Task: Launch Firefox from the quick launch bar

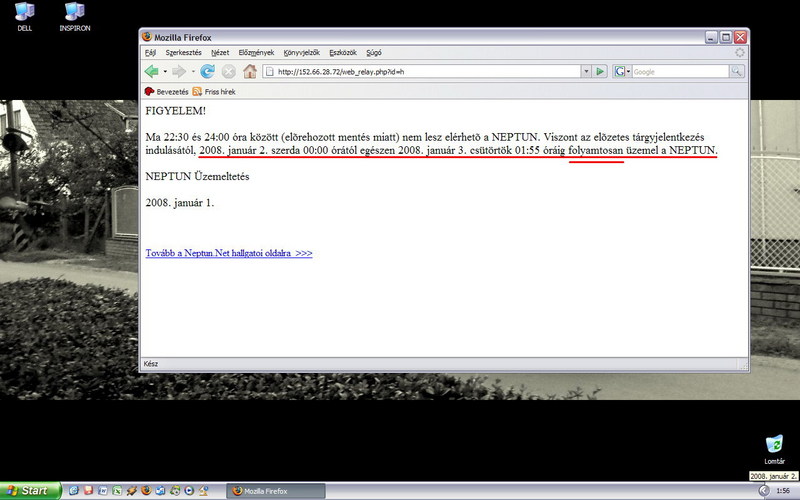Action: tap(146, 490)
